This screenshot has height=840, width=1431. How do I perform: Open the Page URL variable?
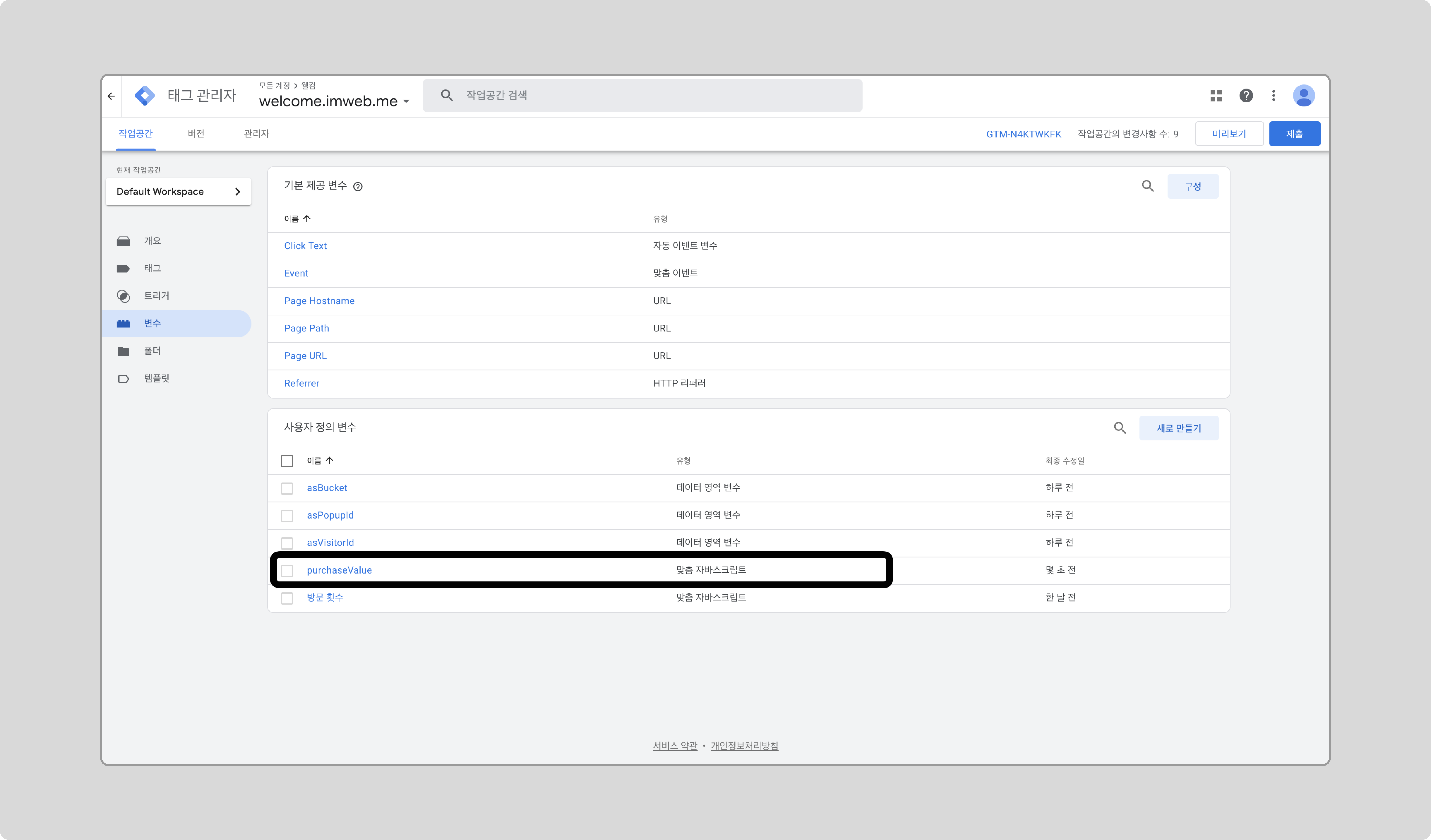click(305, 355)
